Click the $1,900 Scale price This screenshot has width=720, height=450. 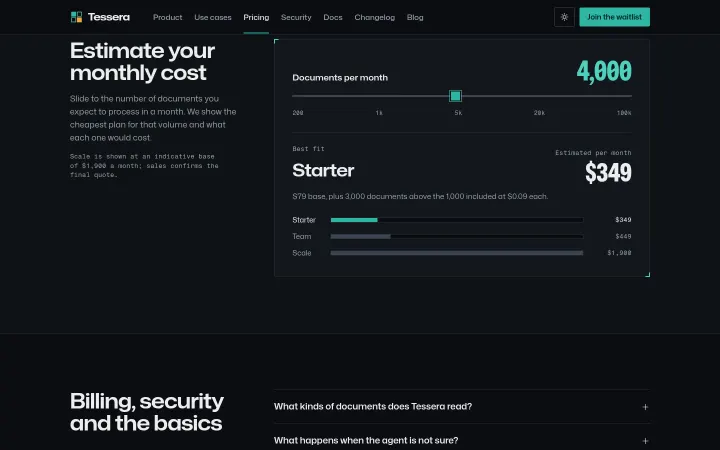point(619,253)
